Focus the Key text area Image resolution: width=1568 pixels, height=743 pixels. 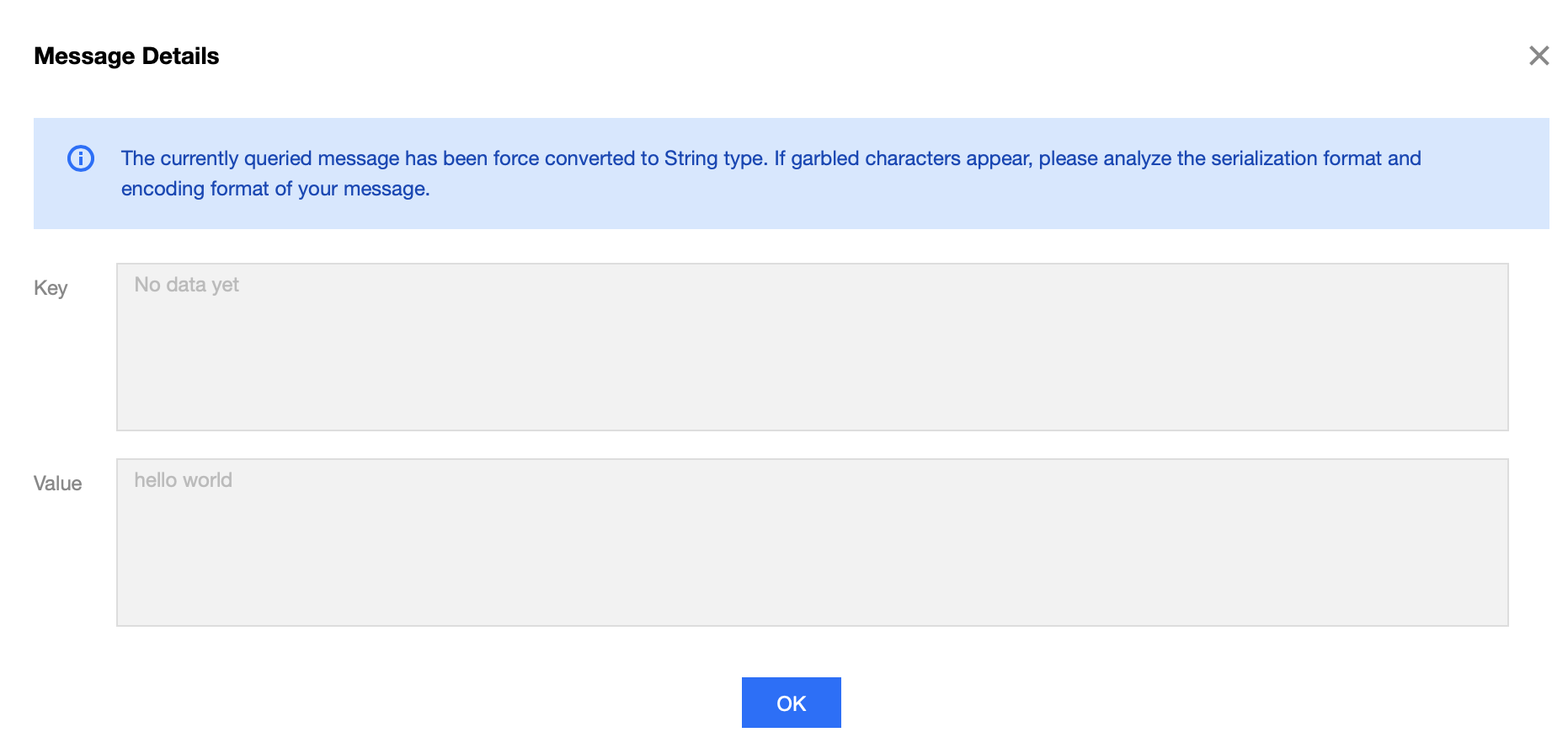point(812,347)
